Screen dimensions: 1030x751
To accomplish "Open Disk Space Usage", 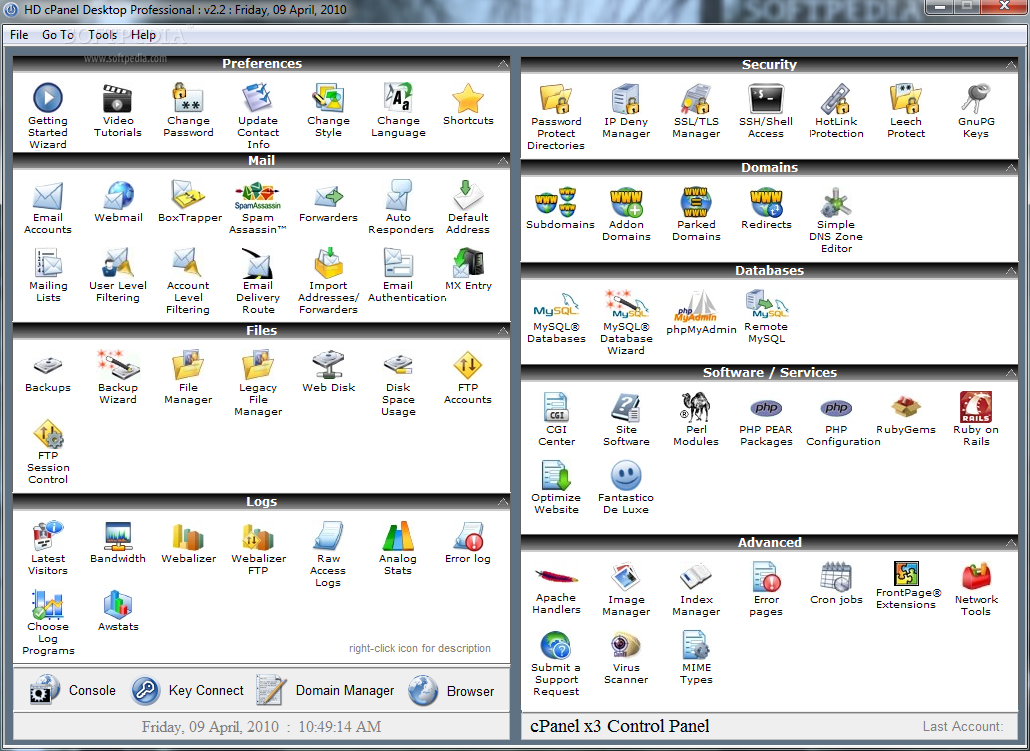I will tap(398, 365).
